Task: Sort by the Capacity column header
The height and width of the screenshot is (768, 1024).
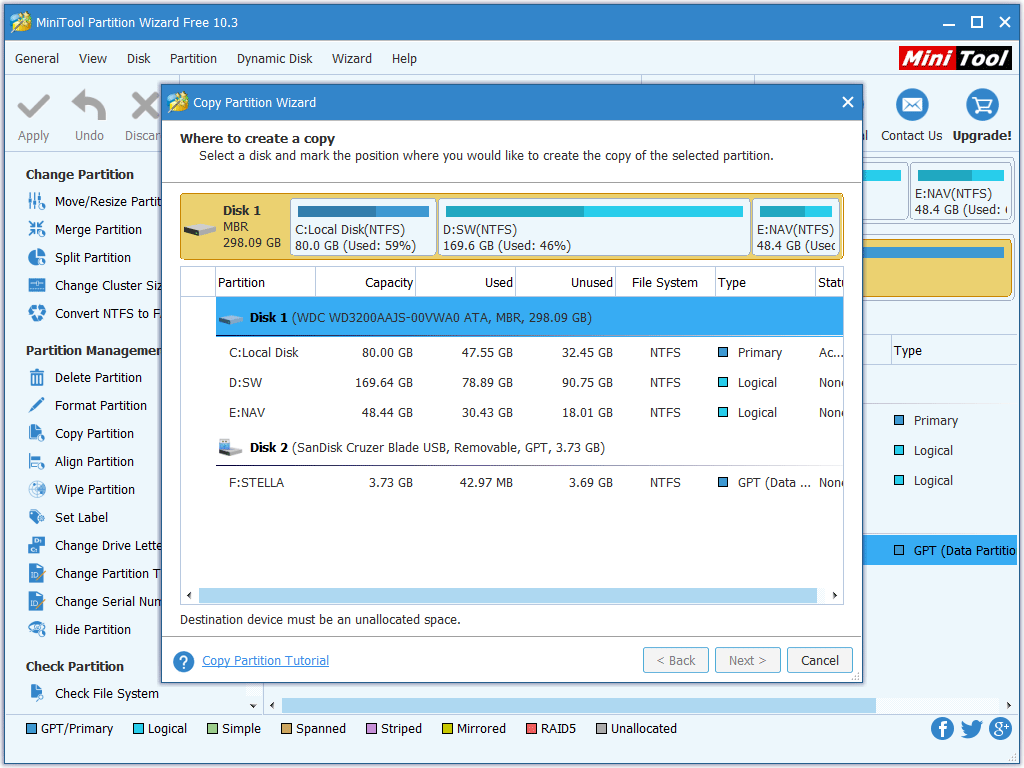Action: click(365, 282)
